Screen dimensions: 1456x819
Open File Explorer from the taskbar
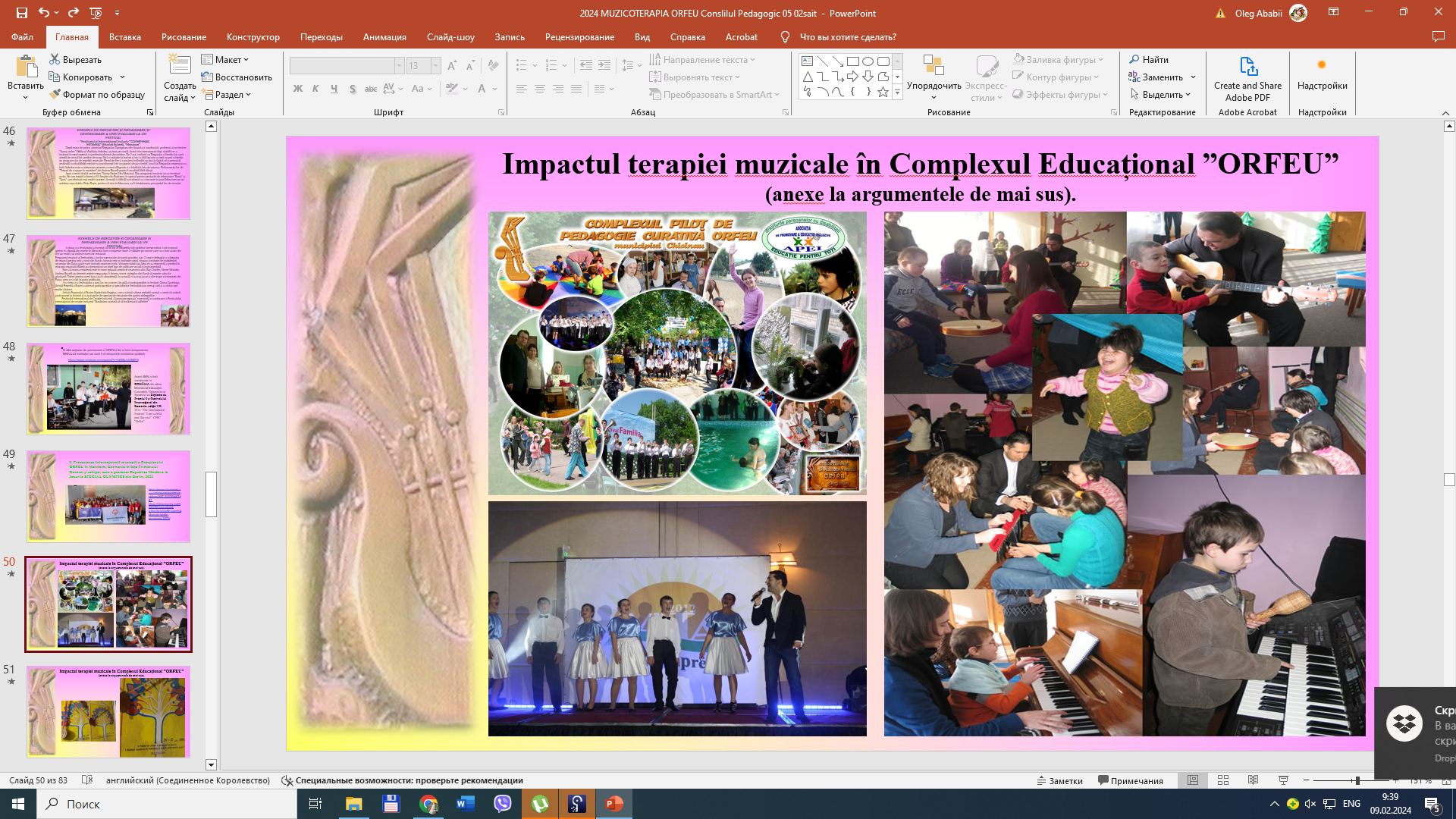pos(354,804)
